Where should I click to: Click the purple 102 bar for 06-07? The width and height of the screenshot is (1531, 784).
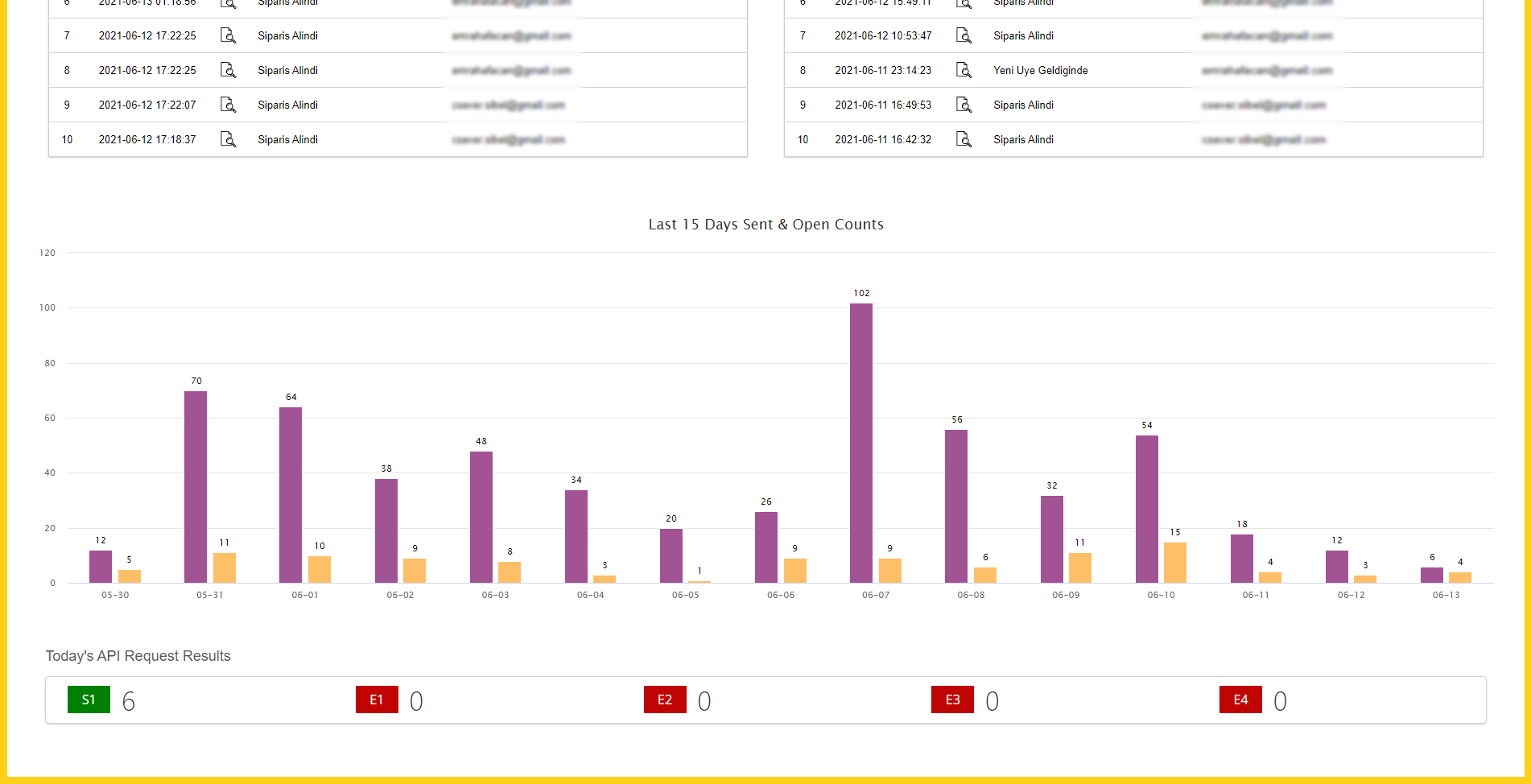tap(861, 443)
